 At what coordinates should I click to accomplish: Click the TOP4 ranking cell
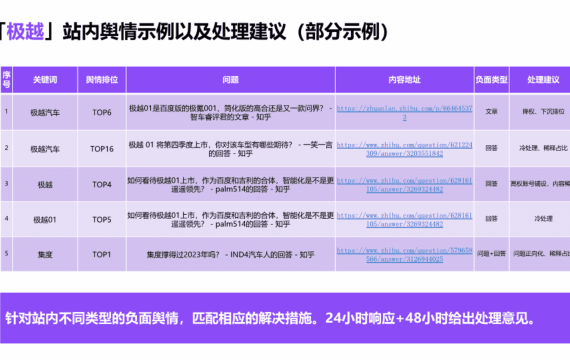tap(102, 185)
